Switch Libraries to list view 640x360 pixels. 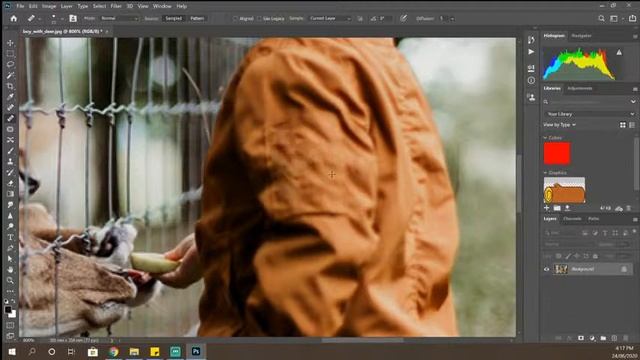pos(632,125)
